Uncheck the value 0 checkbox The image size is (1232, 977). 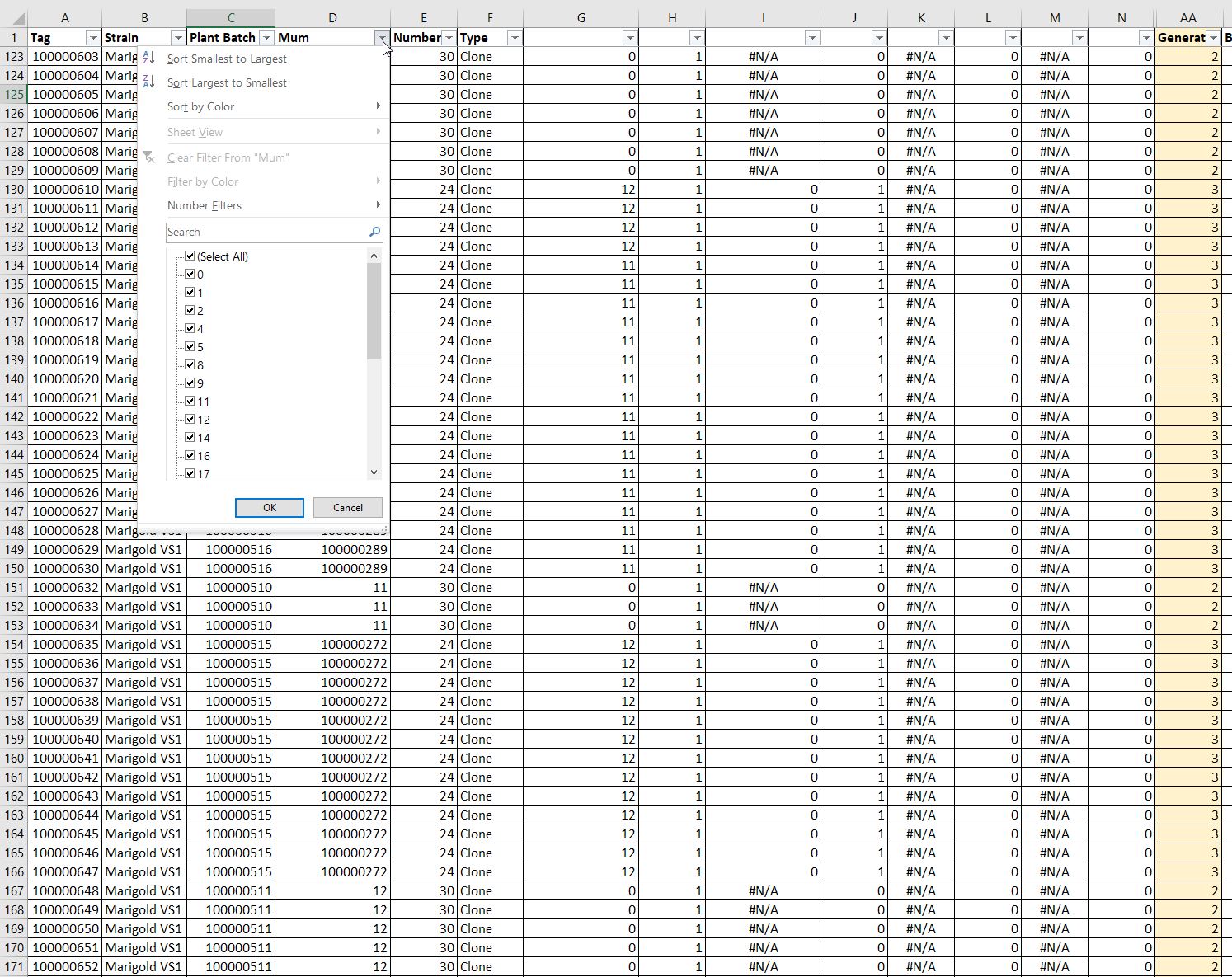click(190, 275)
